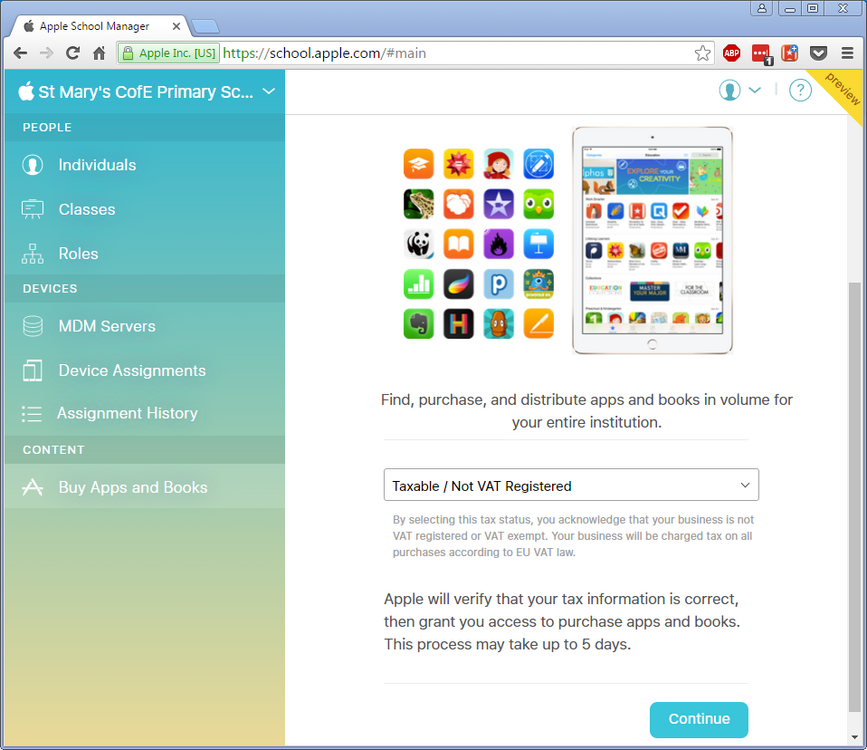Click the MDM Servers database icon
This screenshot has height=750, width=867.
pos(33,326)
